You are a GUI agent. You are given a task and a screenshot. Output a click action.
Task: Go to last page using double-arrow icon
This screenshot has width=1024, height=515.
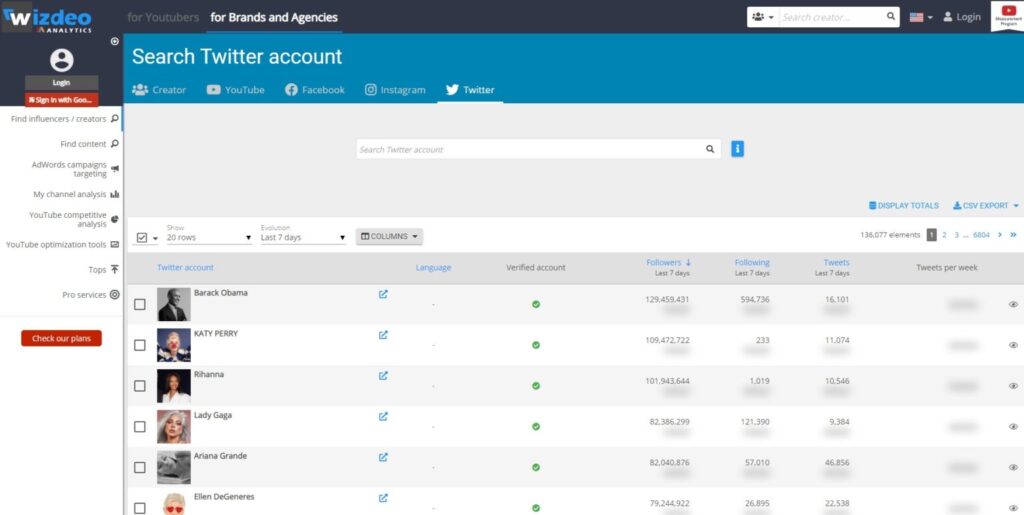point(1013,235)
